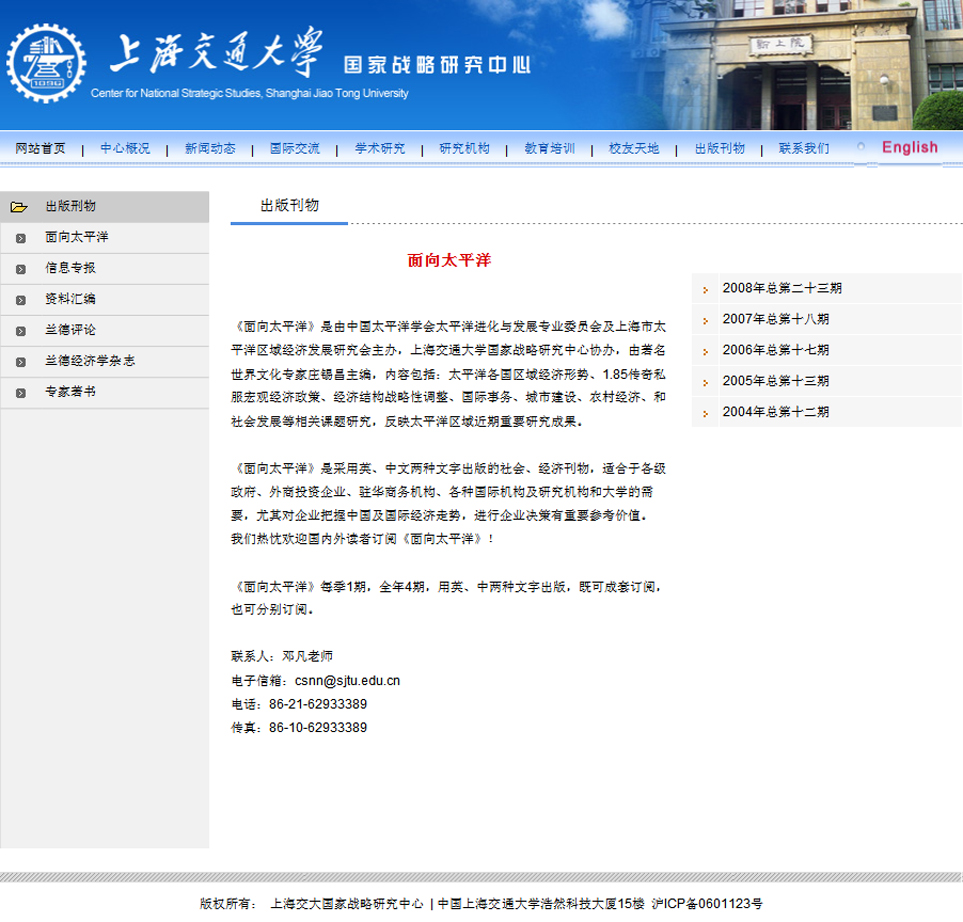
Task: Open the 研究机构 menu item
Action: (464, 149)
